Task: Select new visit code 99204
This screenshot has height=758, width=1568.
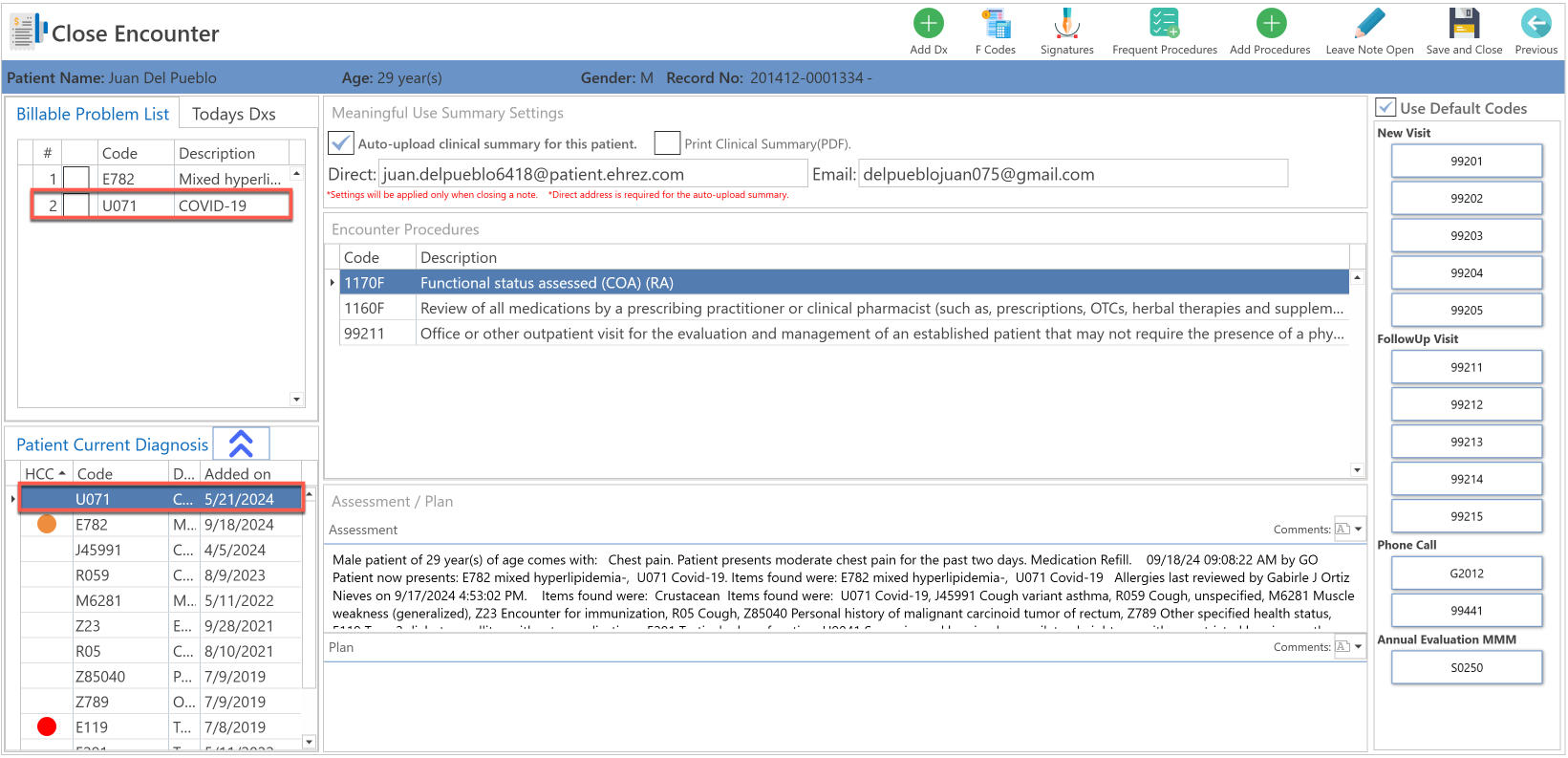Action: click(x=1467, y=272)
